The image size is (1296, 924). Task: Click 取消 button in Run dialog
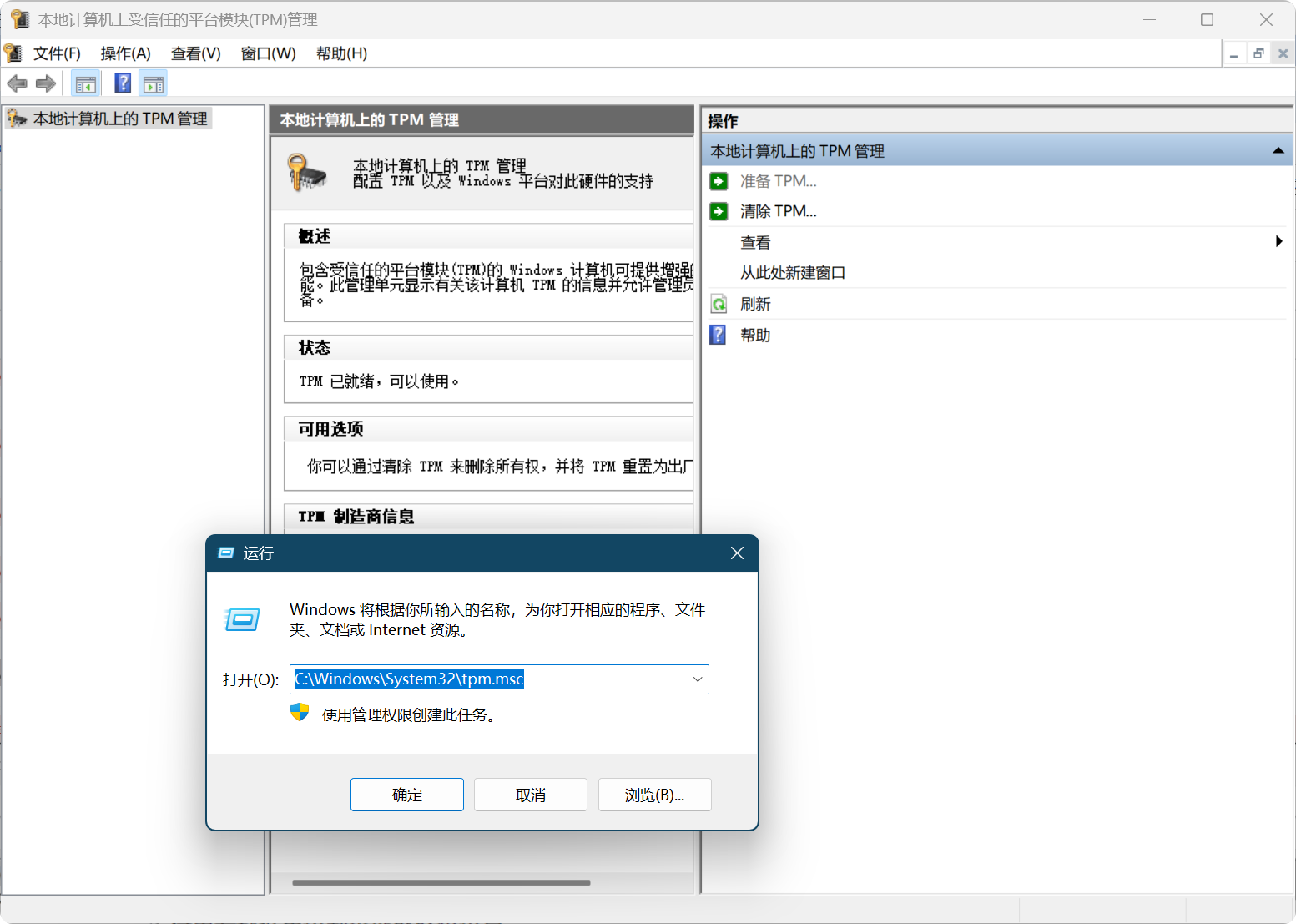pos(531,795)
